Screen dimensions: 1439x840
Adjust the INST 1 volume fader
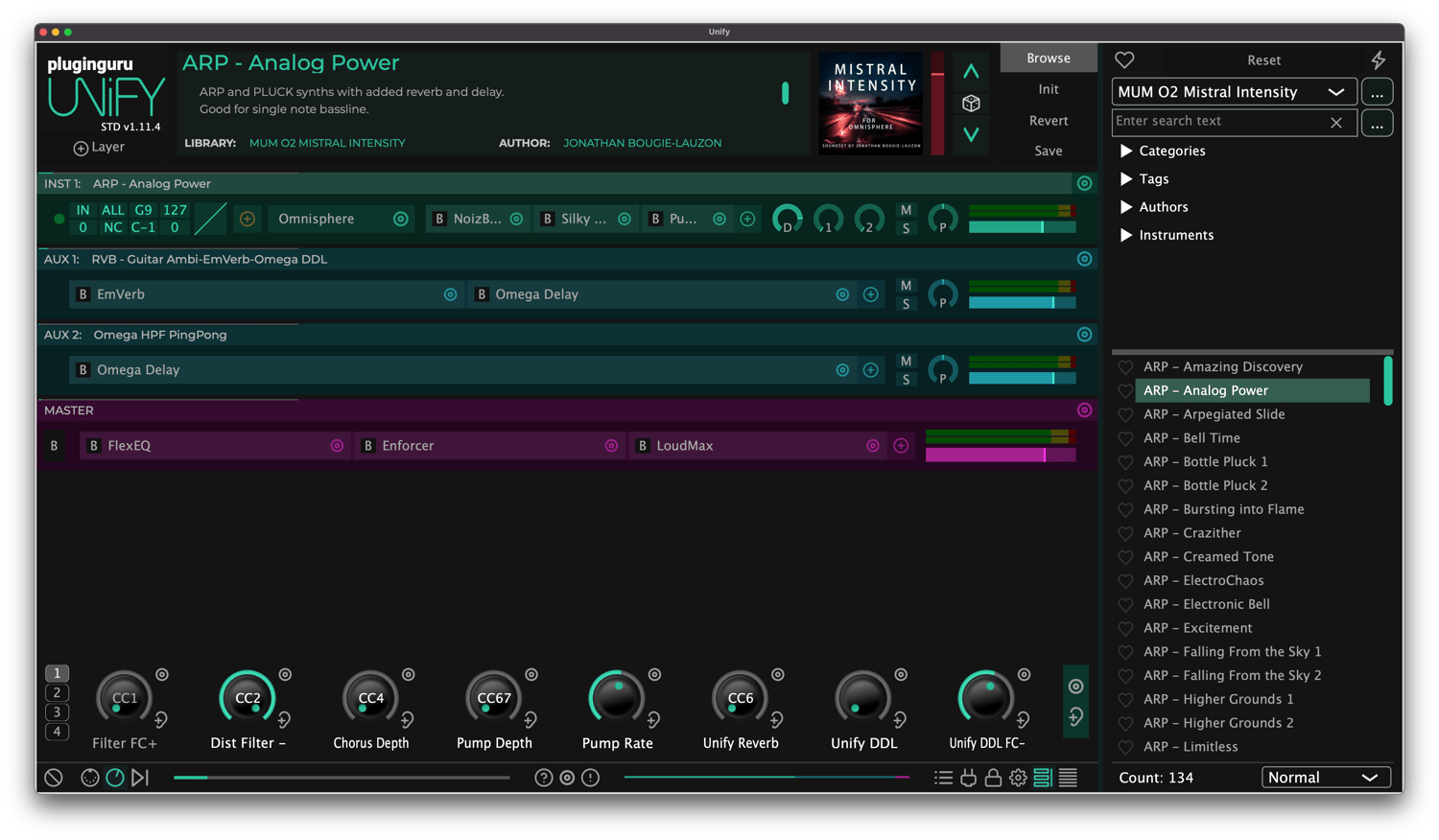[1042, 227]
